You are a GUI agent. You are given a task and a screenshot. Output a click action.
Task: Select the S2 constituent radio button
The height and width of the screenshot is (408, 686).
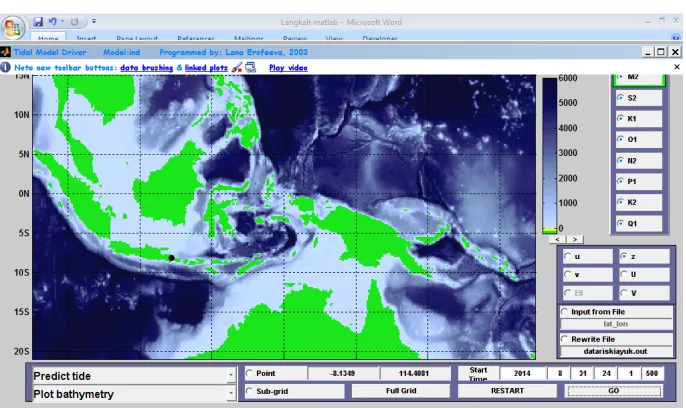620,98
